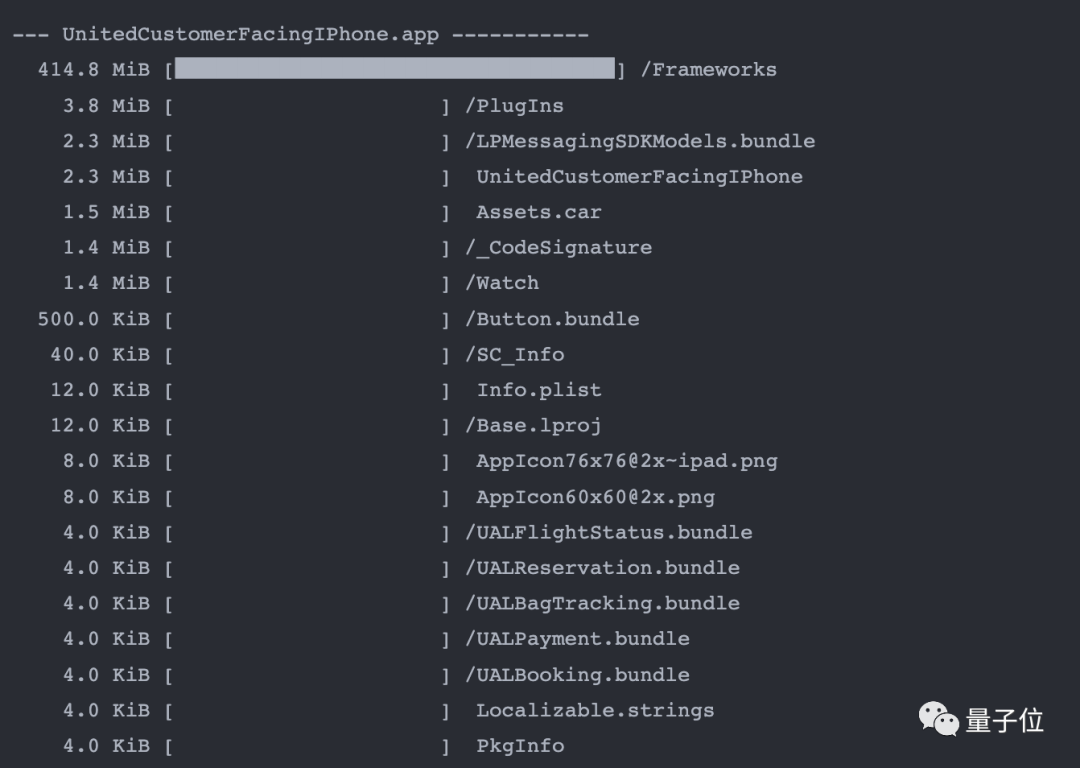Open the /LPMessagingSDKModels.bundle directory
The width and height of the screenshot is (1080, 768).
pyautogui.click(x=640, y=141)
